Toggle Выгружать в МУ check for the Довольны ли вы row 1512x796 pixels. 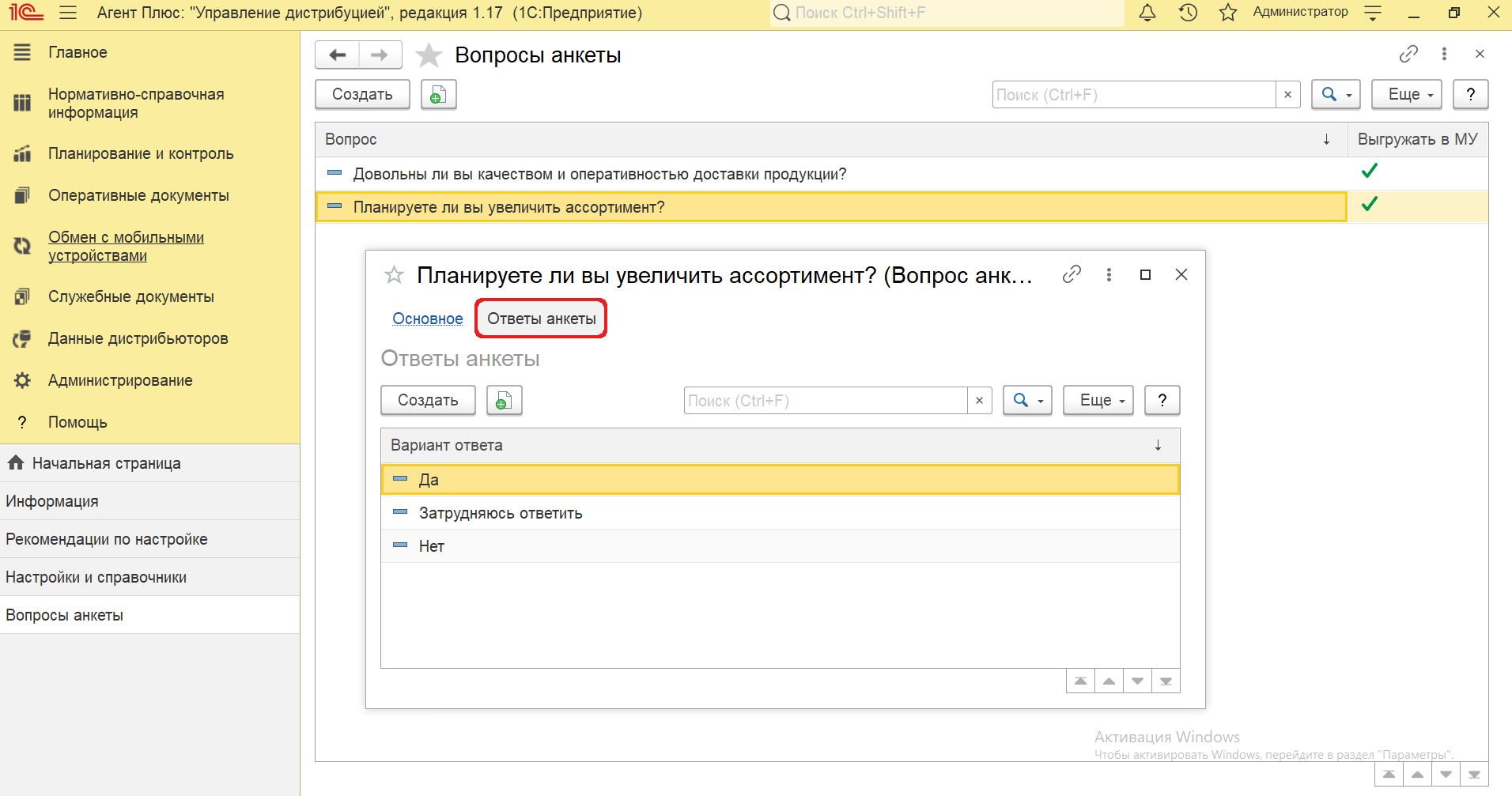(1370, 171)
